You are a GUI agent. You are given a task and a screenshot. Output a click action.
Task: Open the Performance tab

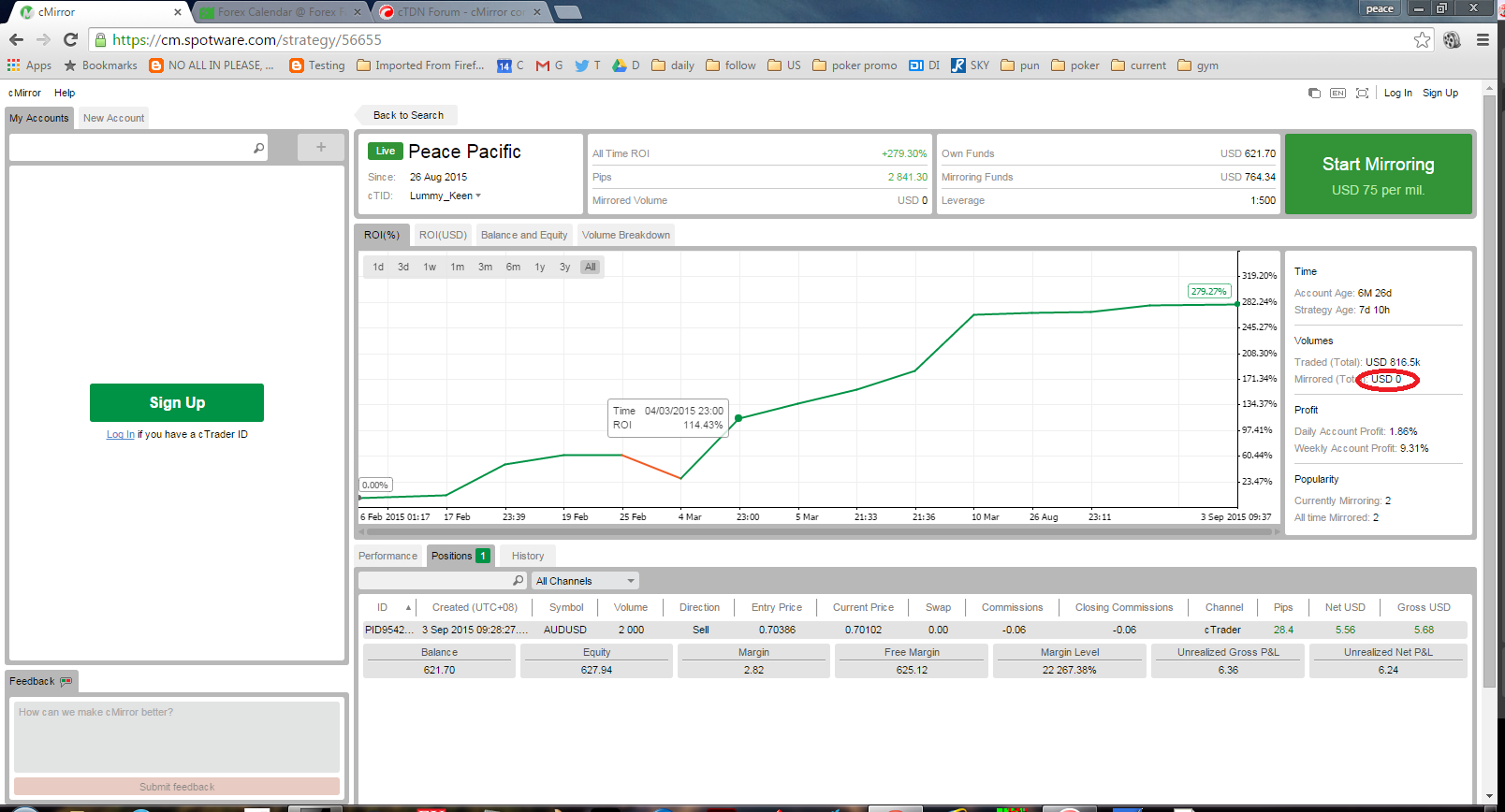pyautogui.click(x=387, y=556)
